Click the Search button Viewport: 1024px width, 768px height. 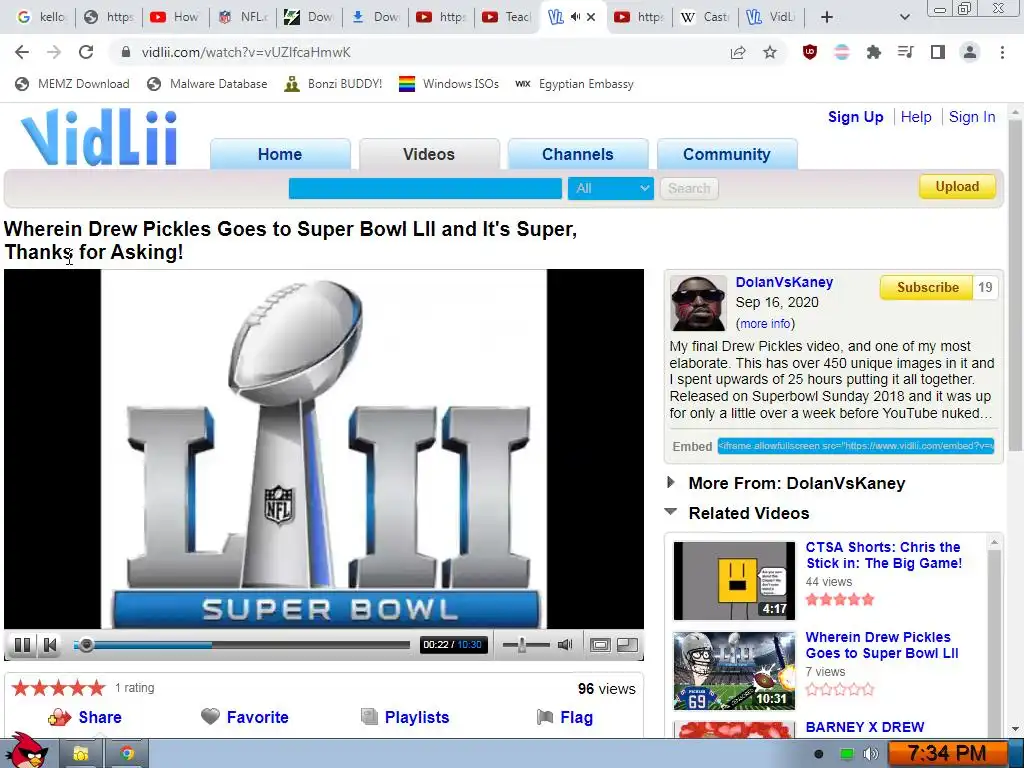click(689, 188)
